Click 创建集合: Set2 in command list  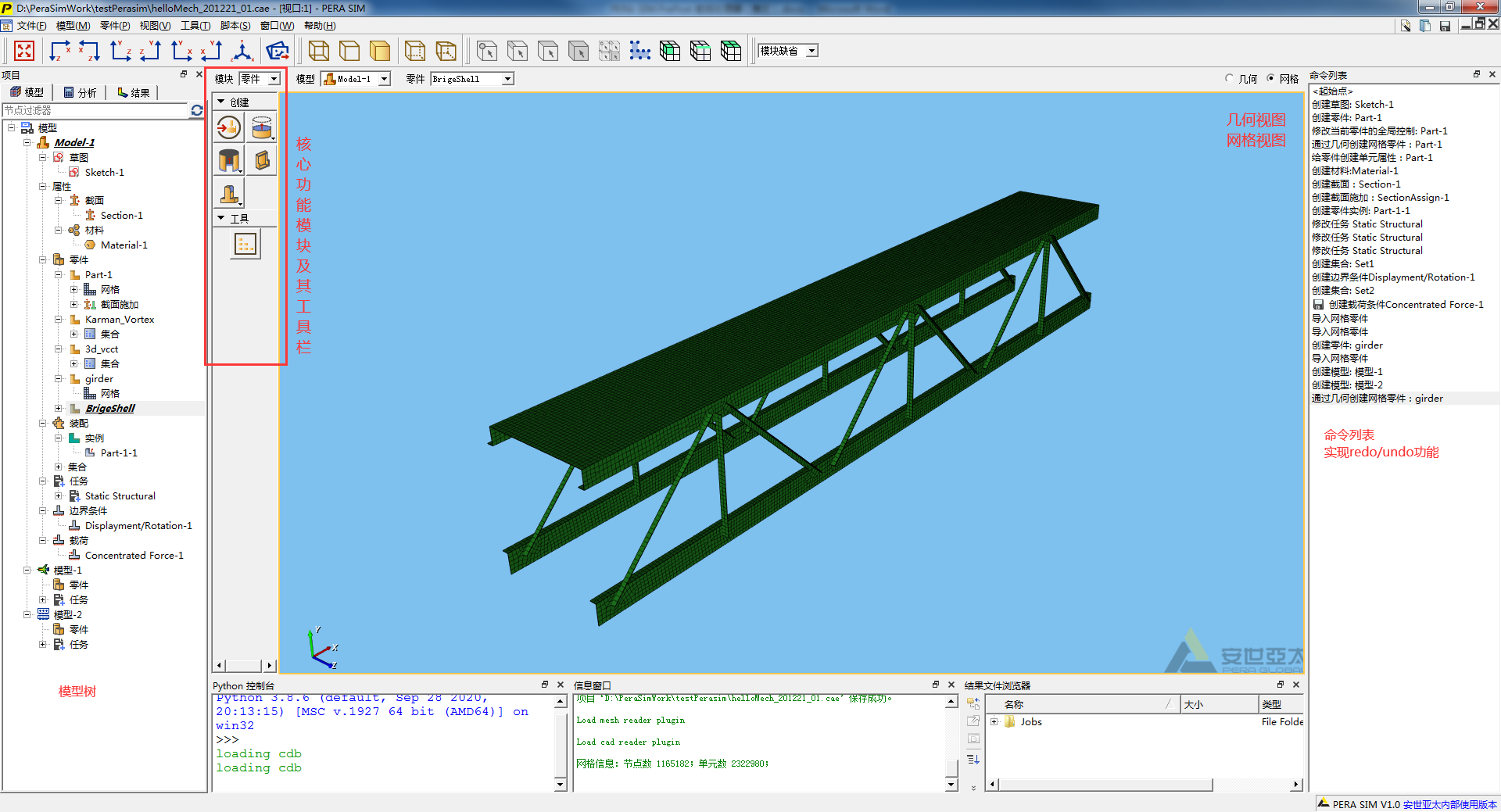tap(1342, 290)
